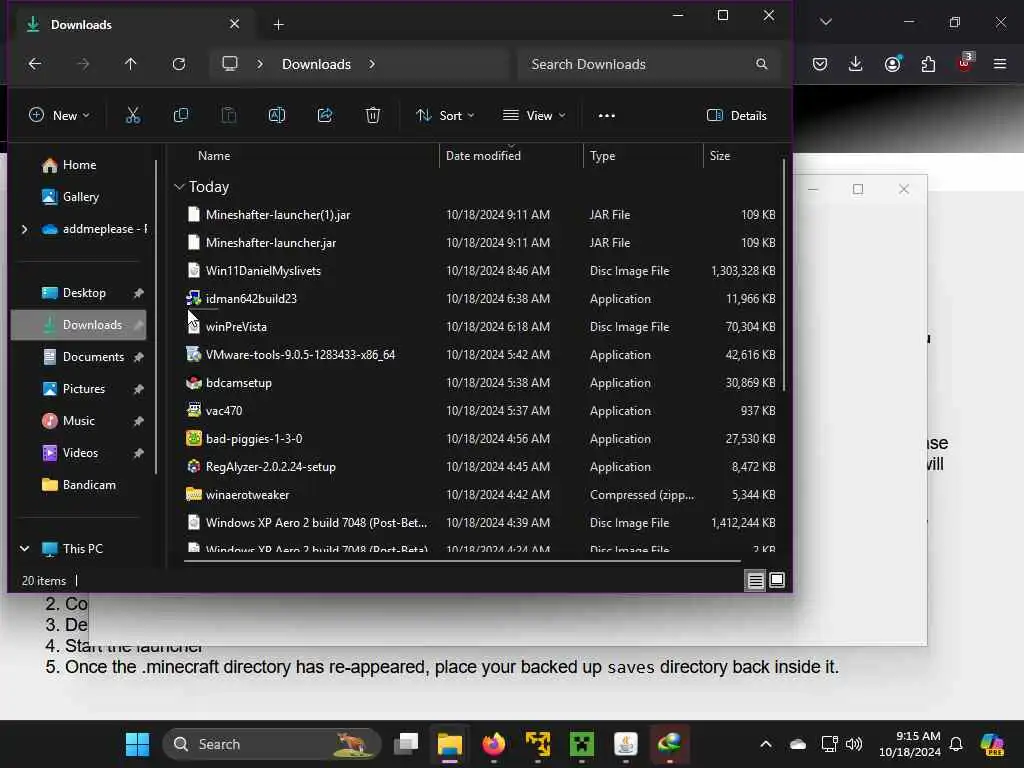Click the This PC monitor icon in address bar
1024x768 pixels.
coord(230,63)
